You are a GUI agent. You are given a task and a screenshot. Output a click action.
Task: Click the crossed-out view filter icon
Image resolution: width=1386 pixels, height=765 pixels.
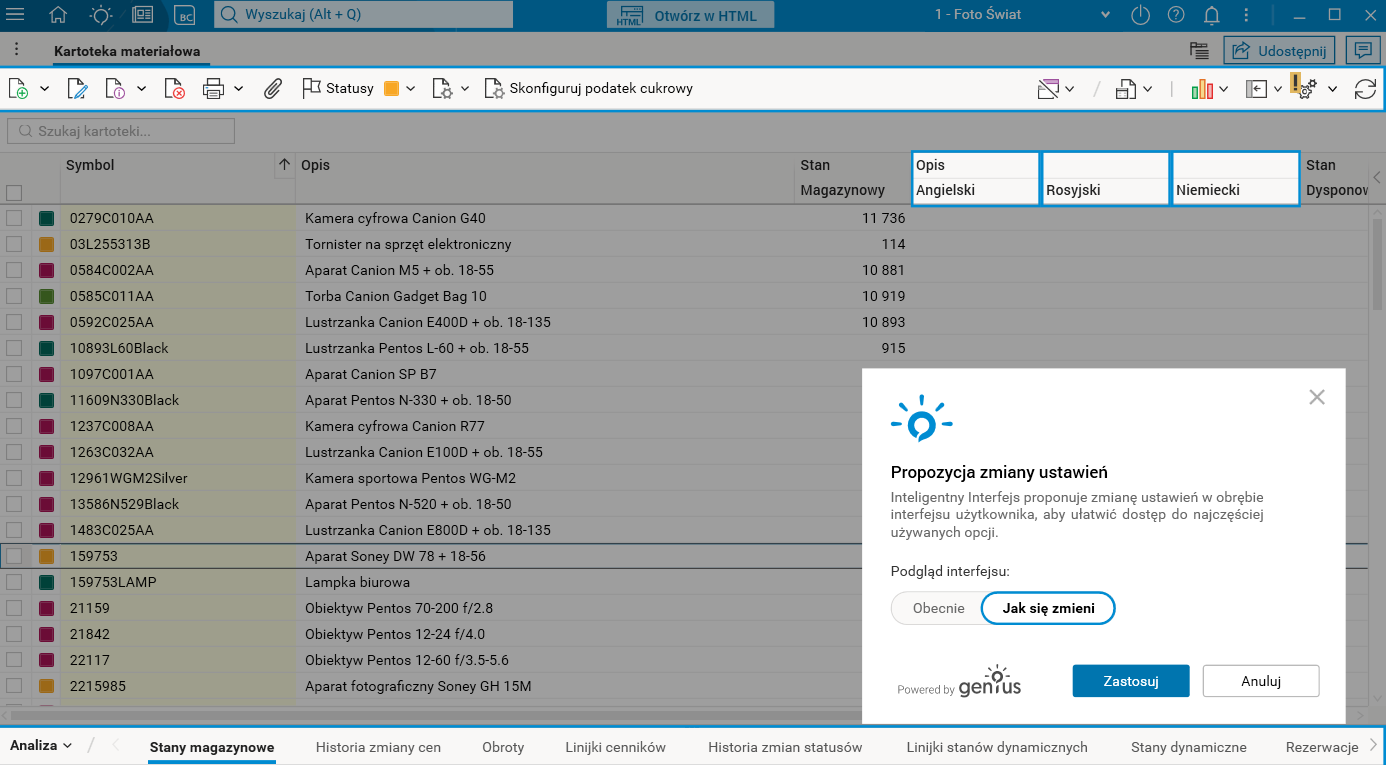click(1048, 89)
